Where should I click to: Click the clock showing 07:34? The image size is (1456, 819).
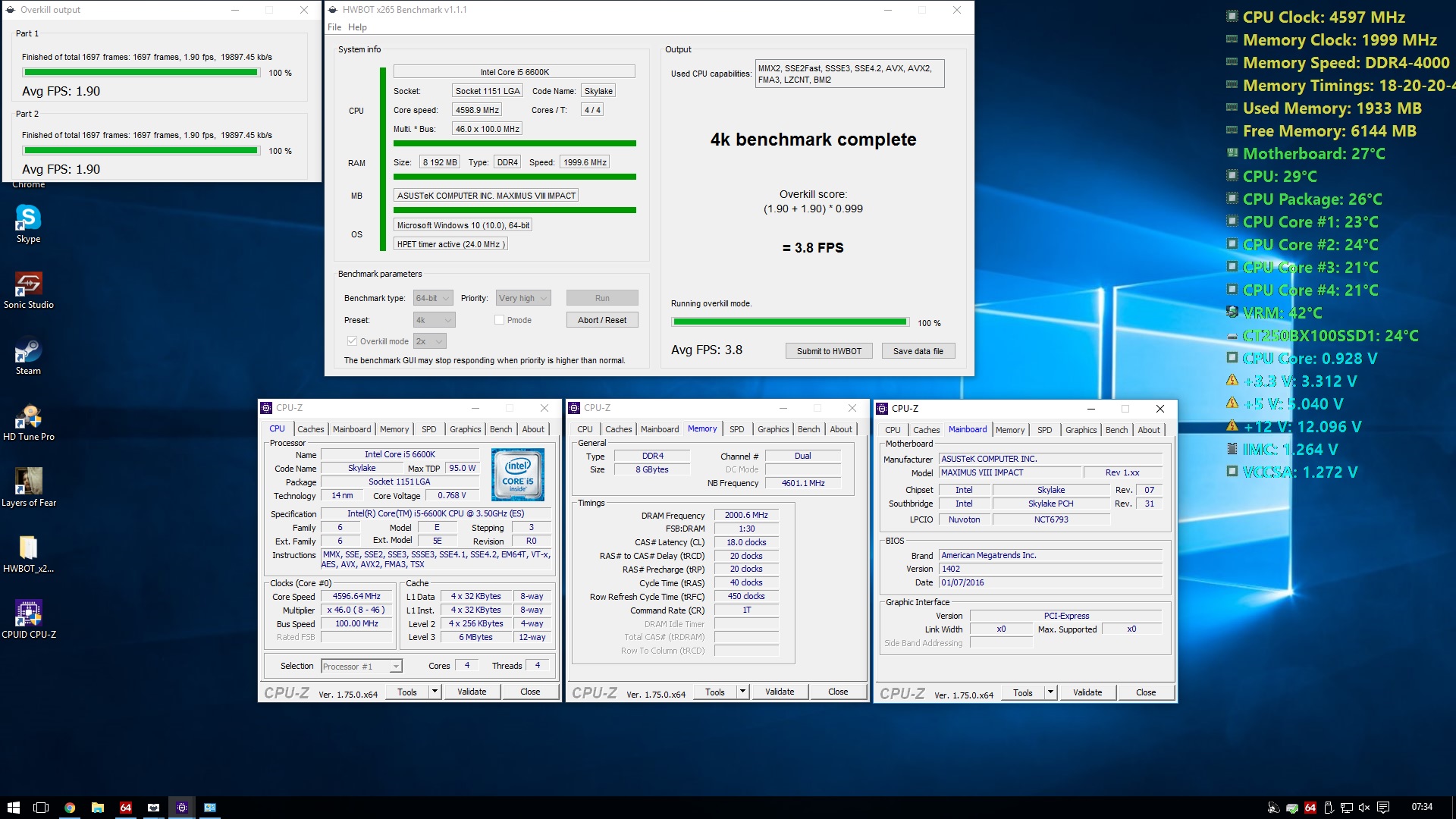tap(1422, 807)
